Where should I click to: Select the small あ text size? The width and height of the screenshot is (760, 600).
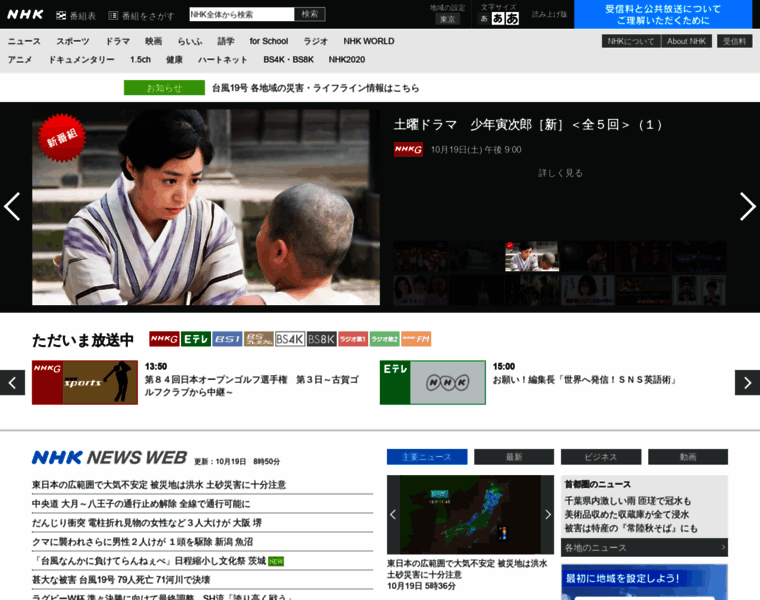[484, 19]
